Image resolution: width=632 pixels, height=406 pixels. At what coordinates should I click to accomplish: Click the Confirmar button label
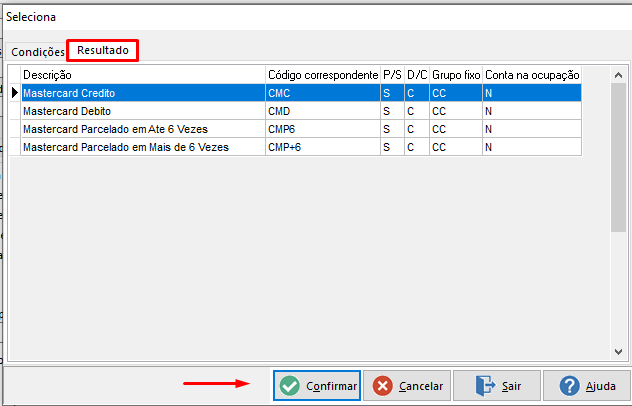(x=331, y=386)
